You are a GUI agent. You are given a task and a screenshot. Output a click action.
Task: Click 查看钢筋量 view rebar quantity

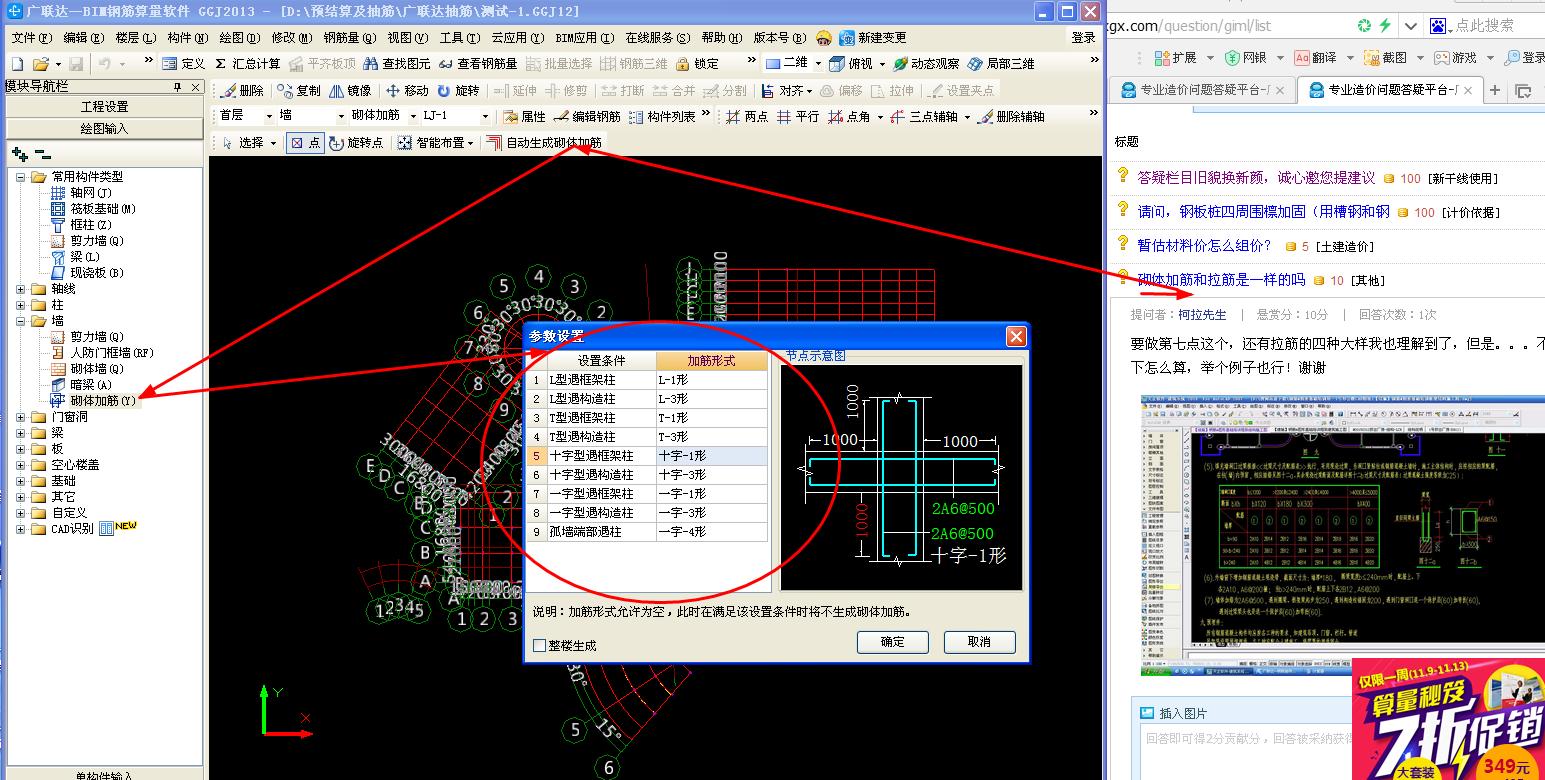click(478, 63)
